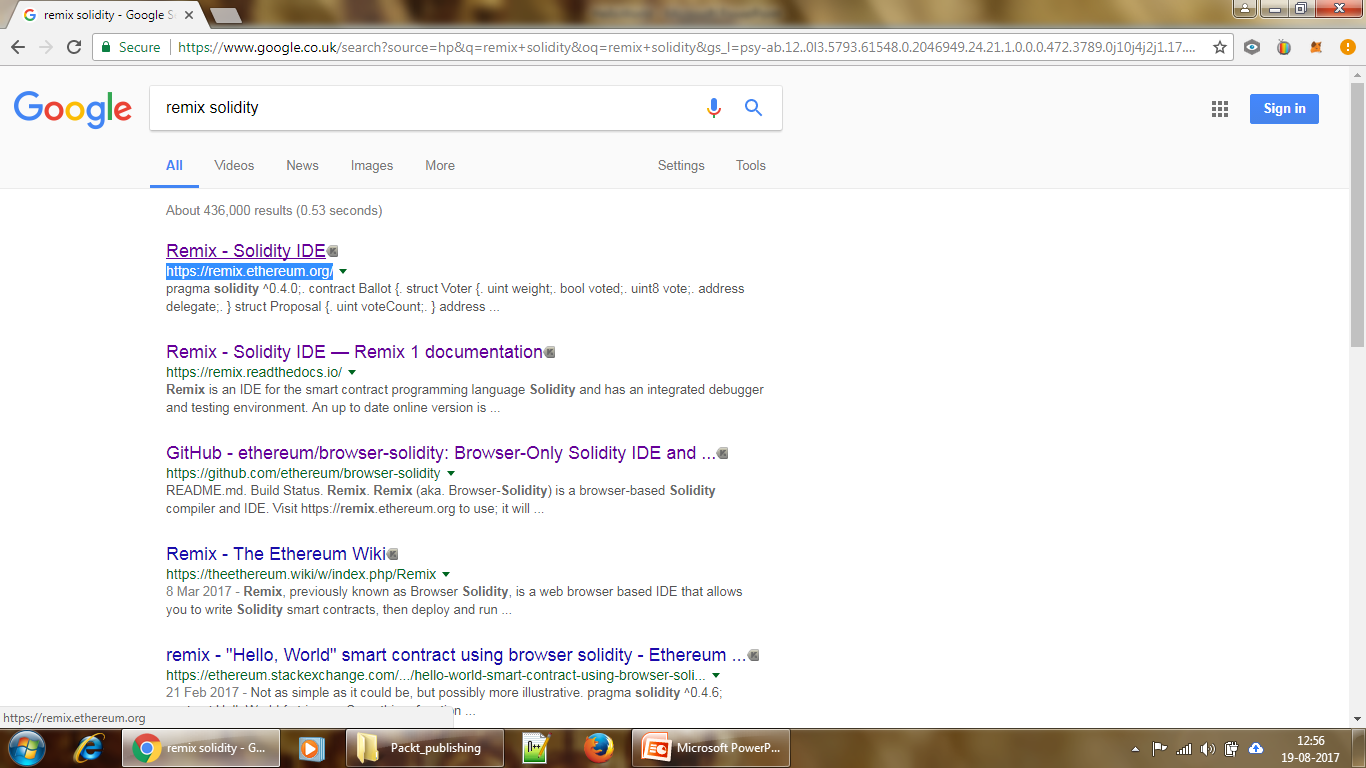1366x768 pixels.
Task: Open the Remix - The Ethereum Wiki result
Action: pos(276,554)
